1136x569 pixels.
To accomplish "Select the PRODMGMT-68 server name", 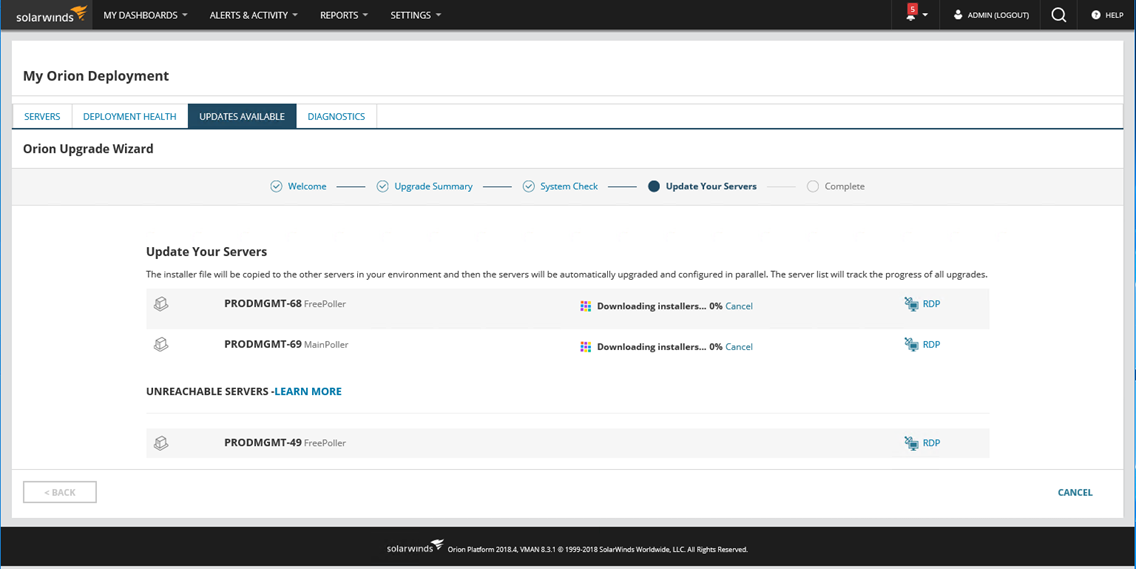I will tap(263, 304).
